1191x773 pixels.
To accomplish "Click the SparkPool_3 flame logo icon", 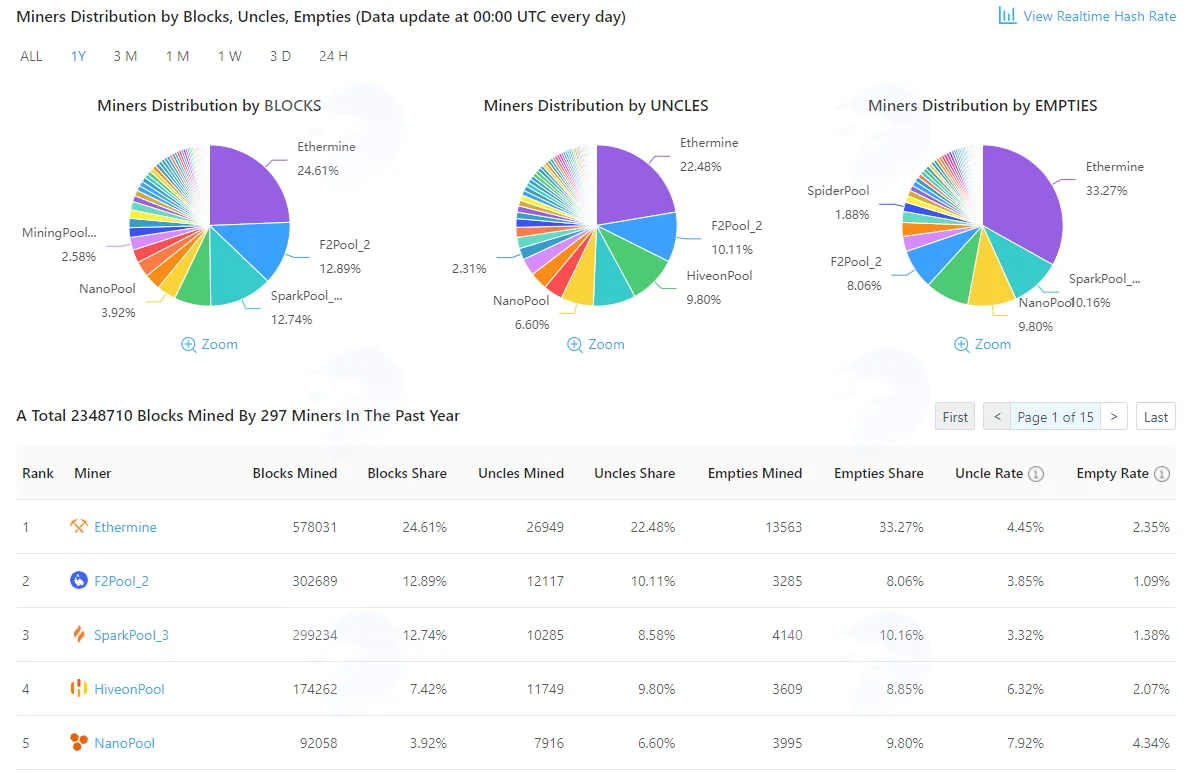I will pyautogui.click(x=78, y=634).
